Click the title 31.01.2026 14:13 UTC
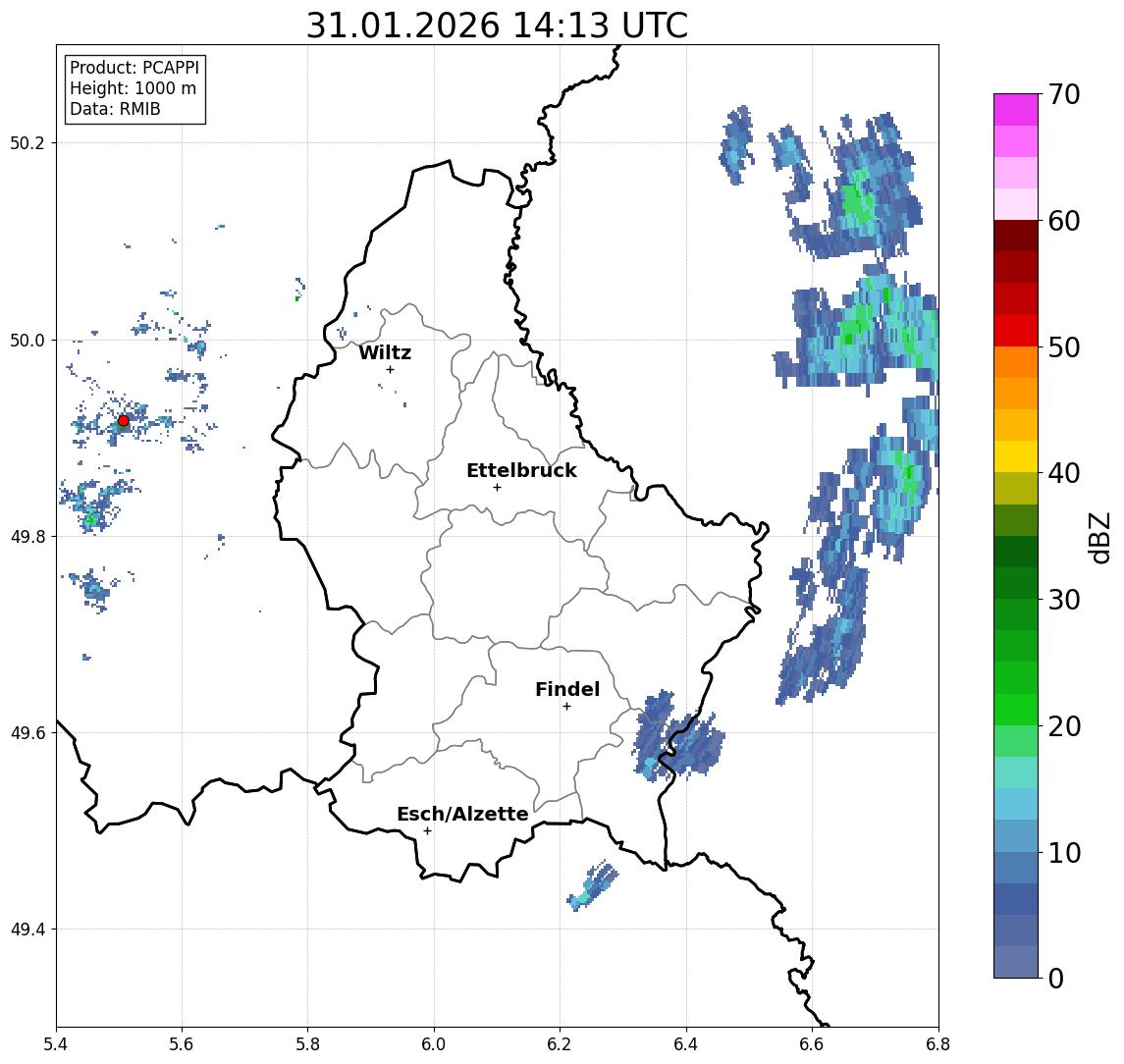The image size is (1124, 1064). pyautogui.click(x=497, y=26)
